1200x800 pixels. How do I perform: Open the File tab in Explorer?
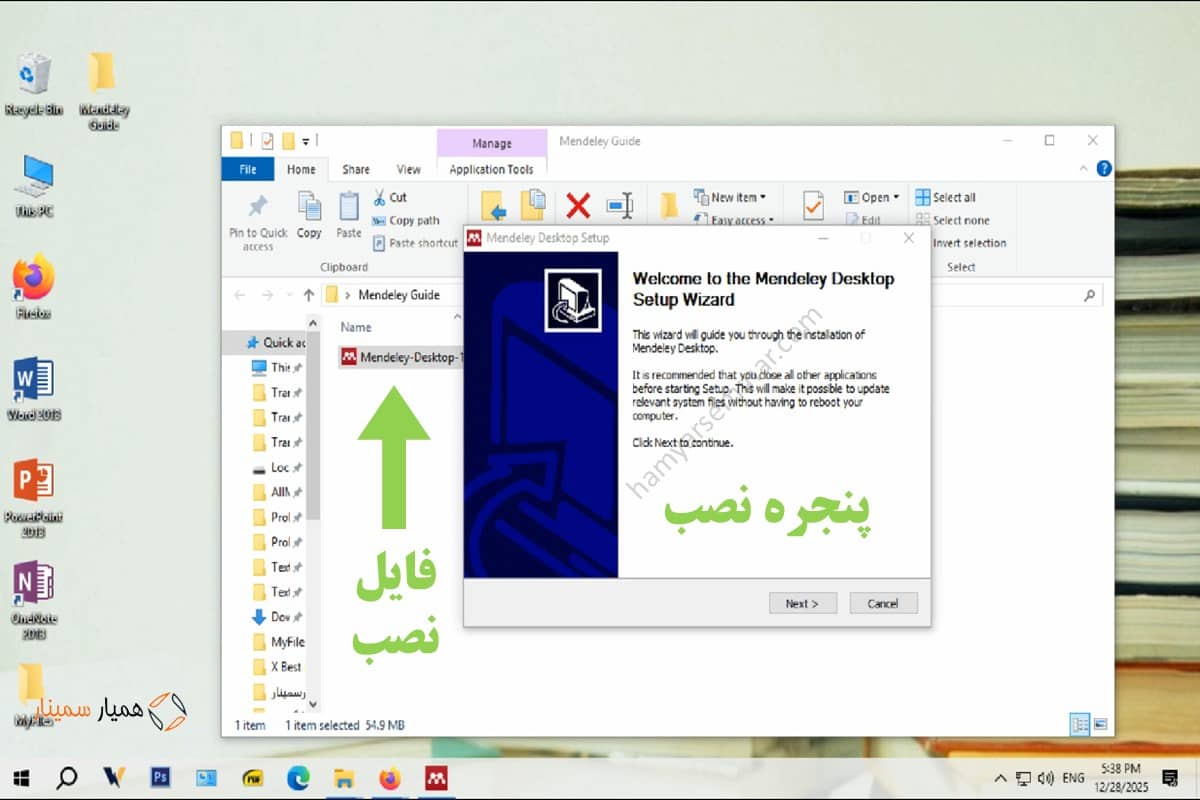tap(247, 169)
